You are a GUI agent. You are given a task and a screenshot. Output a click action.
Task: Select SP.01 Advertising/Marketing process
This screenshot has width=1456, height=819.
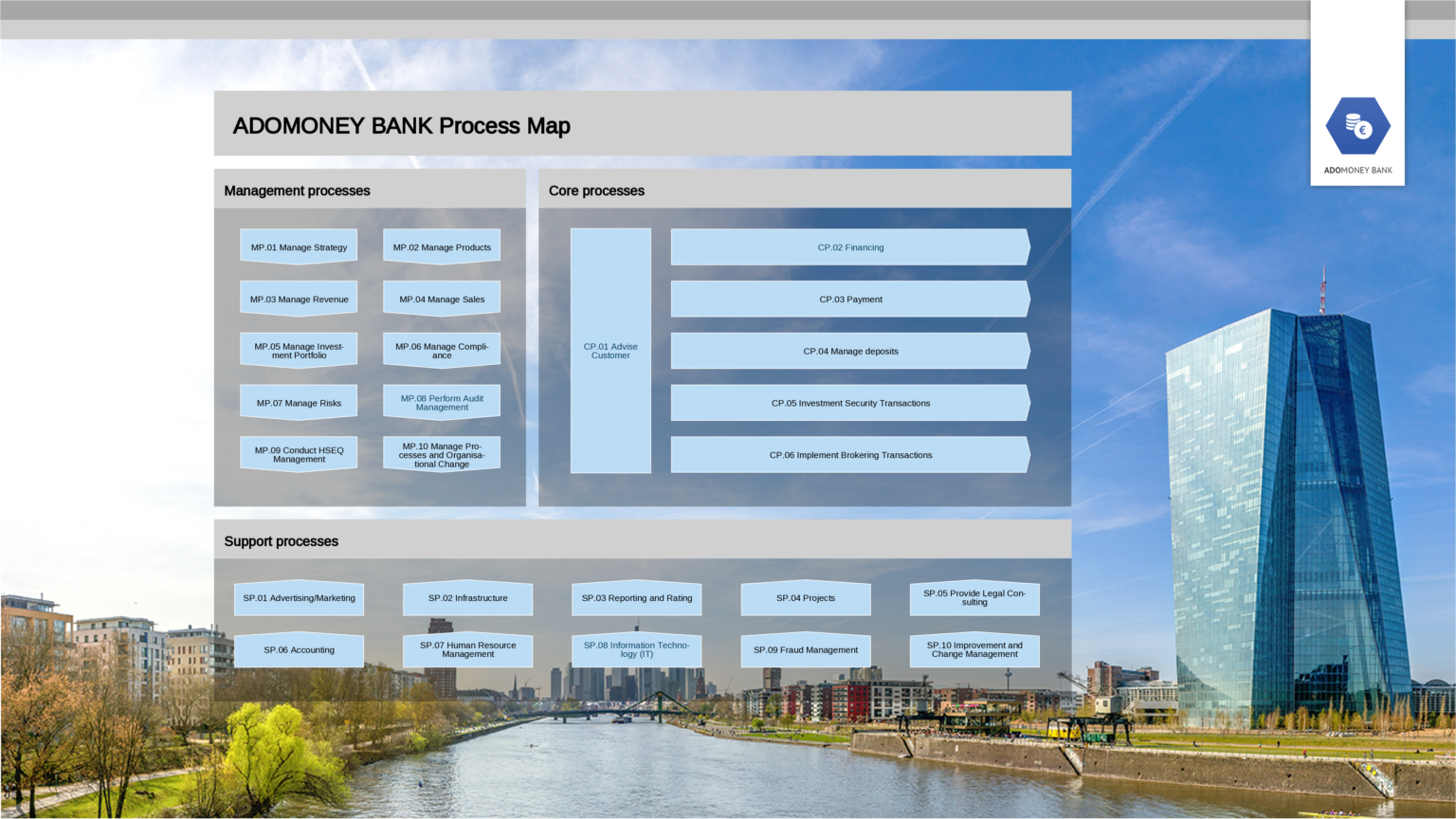[299, 598]
